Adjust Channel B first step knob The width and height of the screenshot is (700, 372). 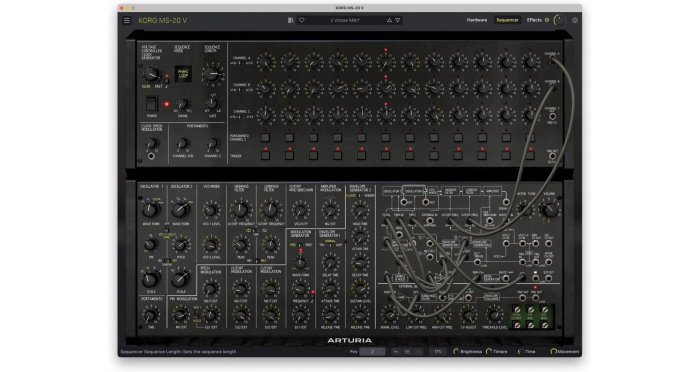266,88
